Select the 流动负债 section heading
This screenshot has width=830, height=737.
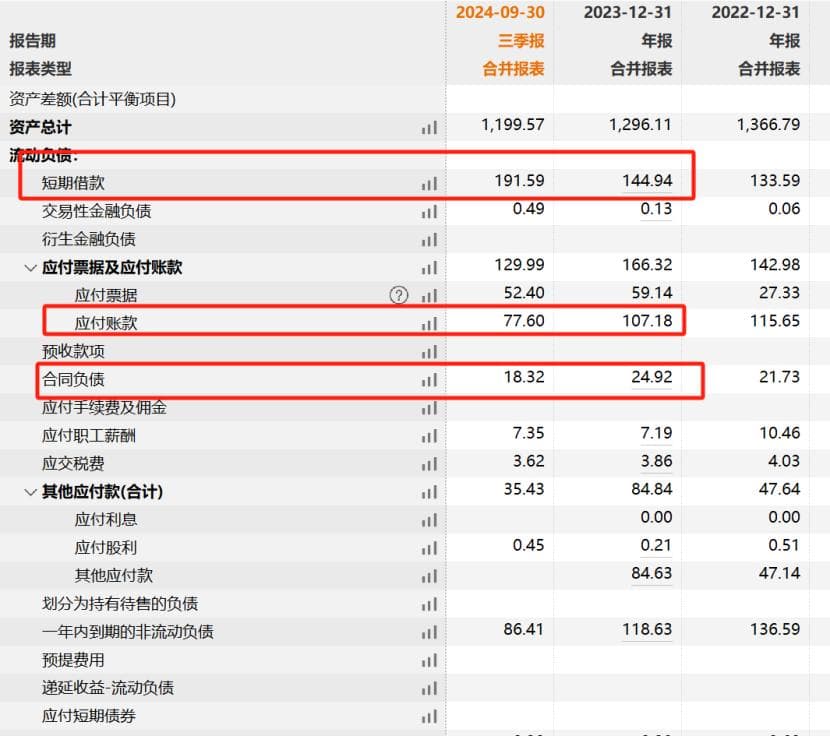tap(43, 156)
